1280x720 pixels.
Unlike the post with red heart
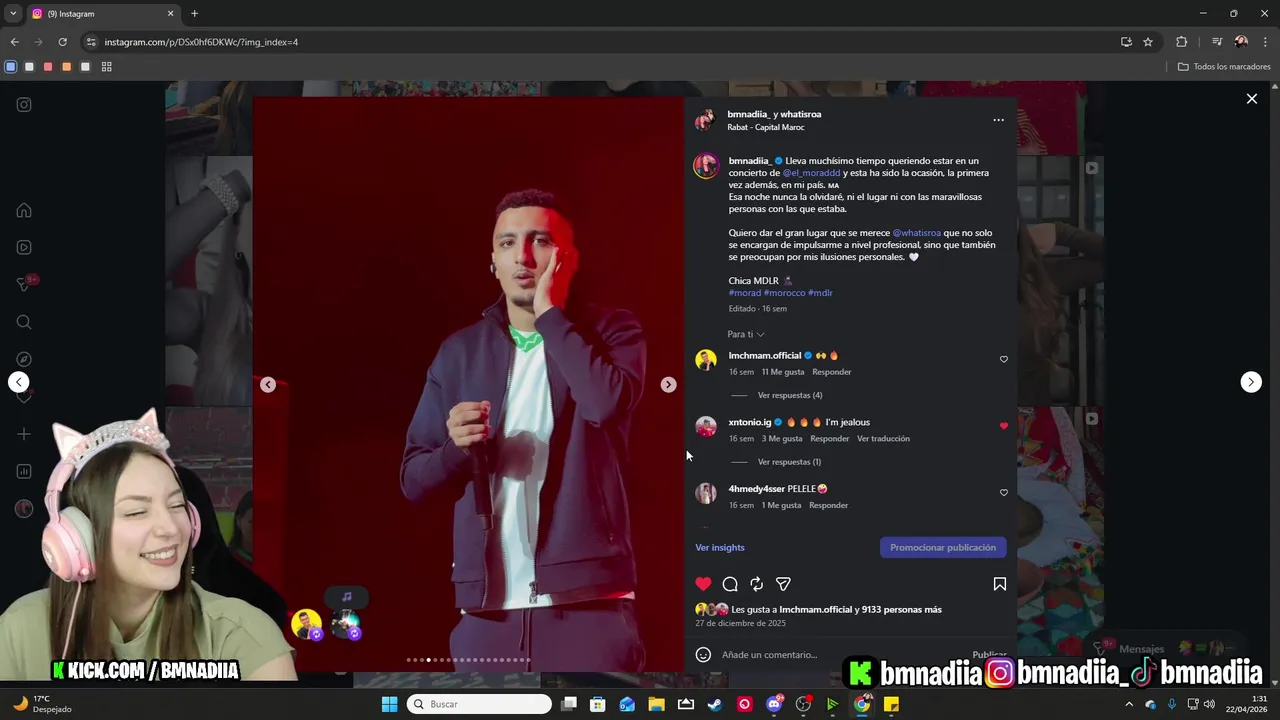(x=703, y=584)
